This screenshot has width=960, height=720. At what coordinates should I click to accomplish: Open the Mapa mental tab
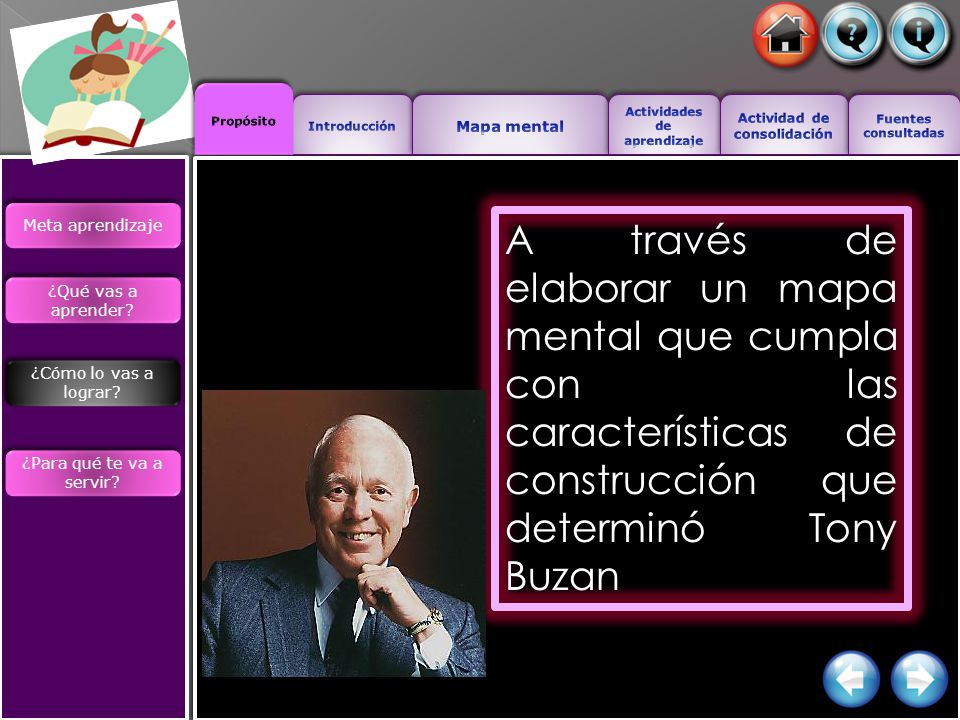pos(510,125)
